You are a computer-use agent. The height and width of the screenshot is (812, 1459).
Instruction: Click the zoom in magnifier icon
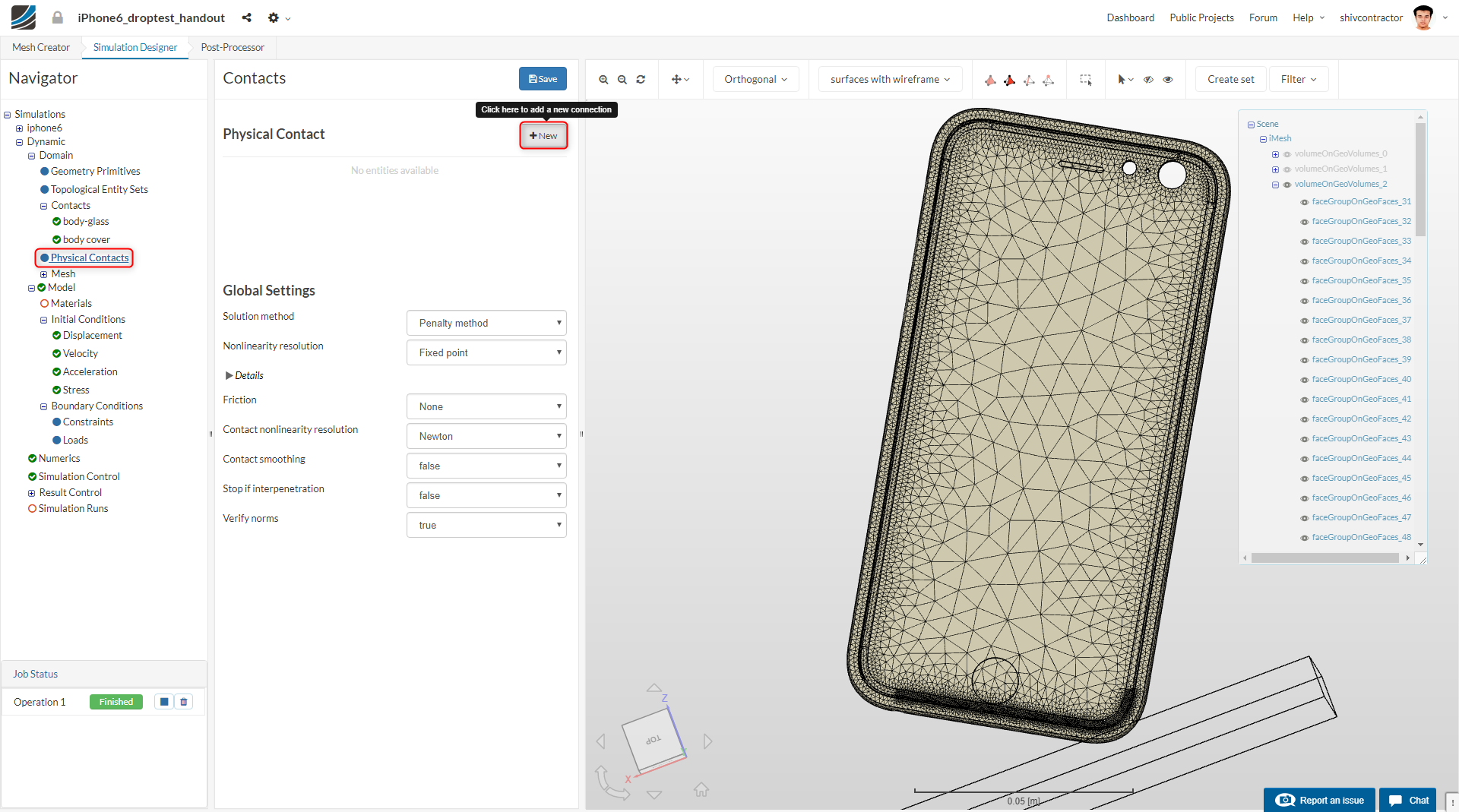point(603,79)
